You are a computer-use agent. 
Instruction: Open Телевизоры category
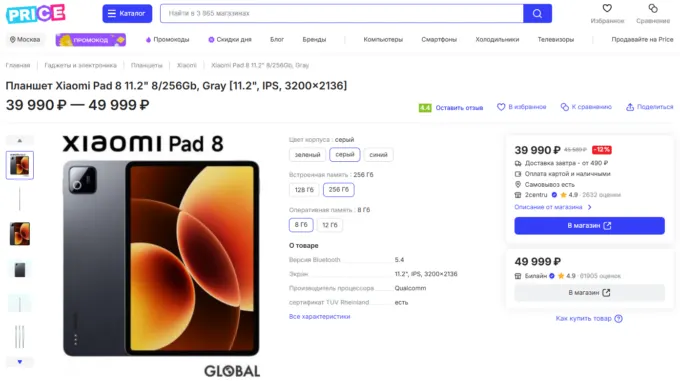tap(556, 39)
